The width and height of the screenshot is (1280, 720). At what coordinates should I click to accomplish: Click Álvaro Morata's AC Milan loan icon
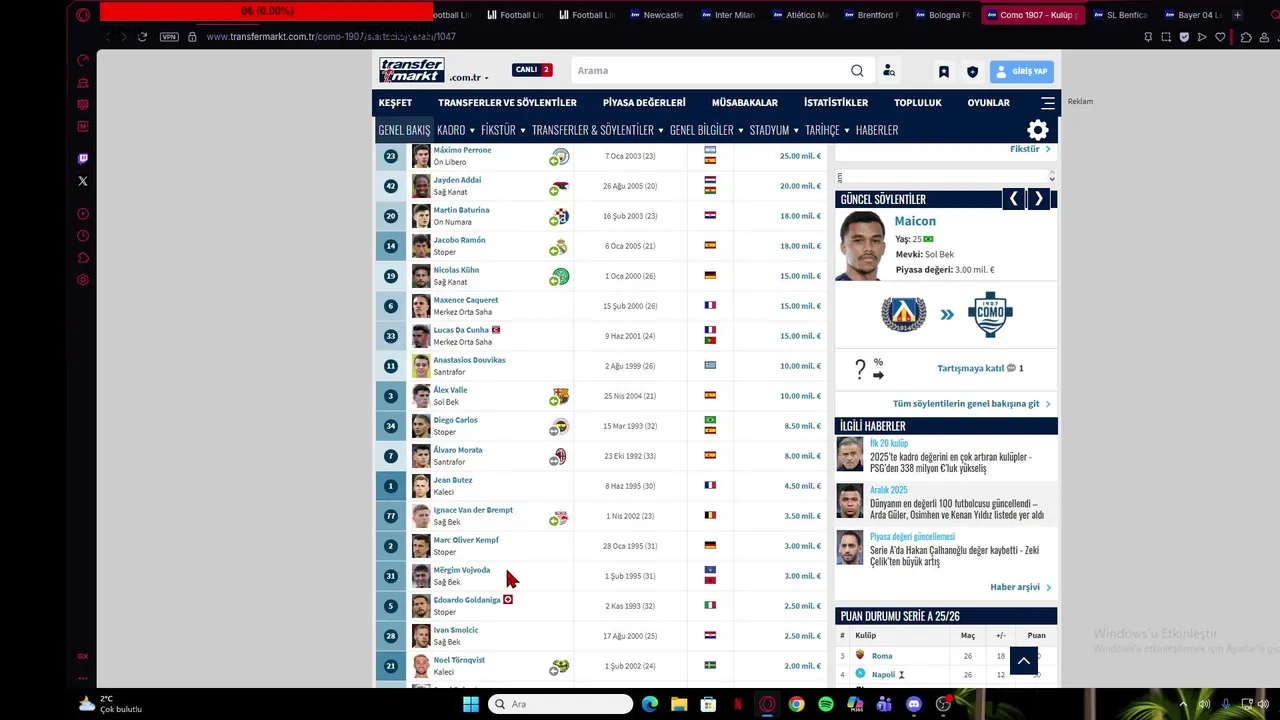pos(561,456)
